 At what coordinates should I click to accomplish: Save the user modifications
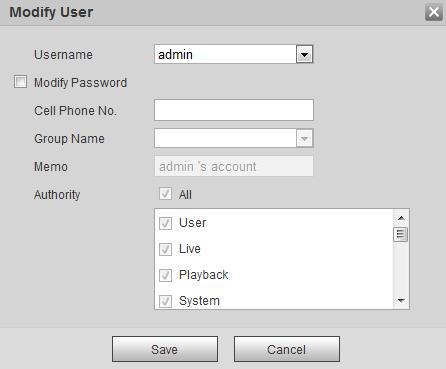coord(165,349)
